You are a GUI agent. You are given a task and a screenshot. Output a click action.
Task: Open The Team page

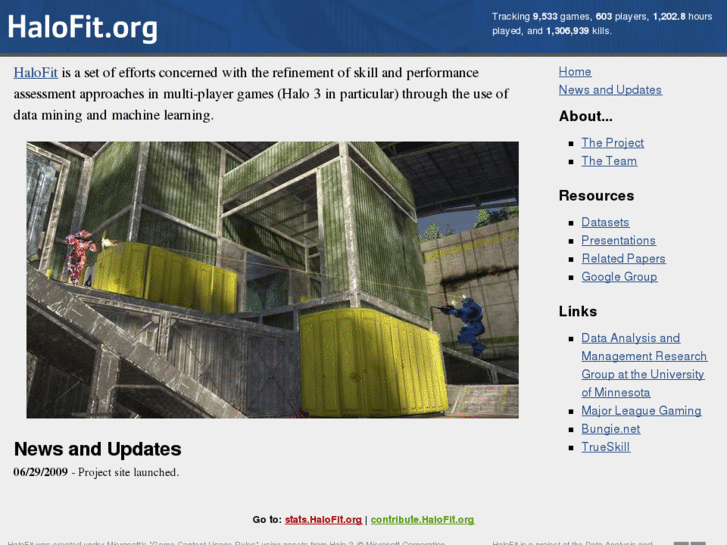pyautogui.click(x=609, y=161)
